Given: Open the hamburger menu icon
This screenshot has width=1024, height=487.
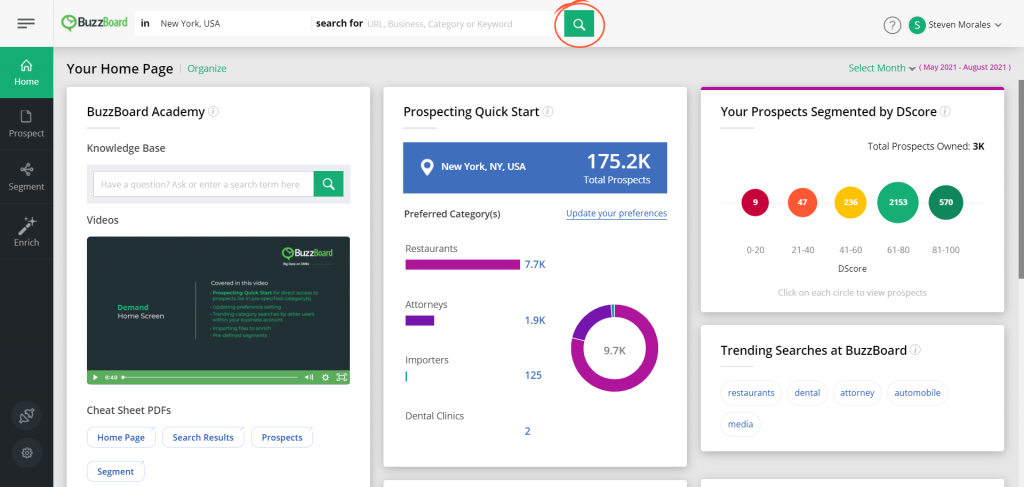Looking at the screenshot, I should point(26,24).
